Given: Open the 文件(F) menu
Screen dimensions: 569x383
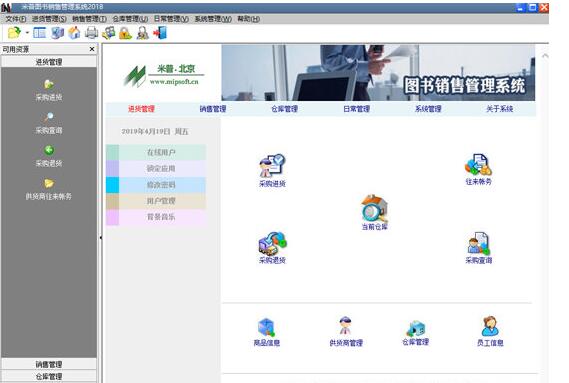Looking at the screenshot, I should (16, 19).
